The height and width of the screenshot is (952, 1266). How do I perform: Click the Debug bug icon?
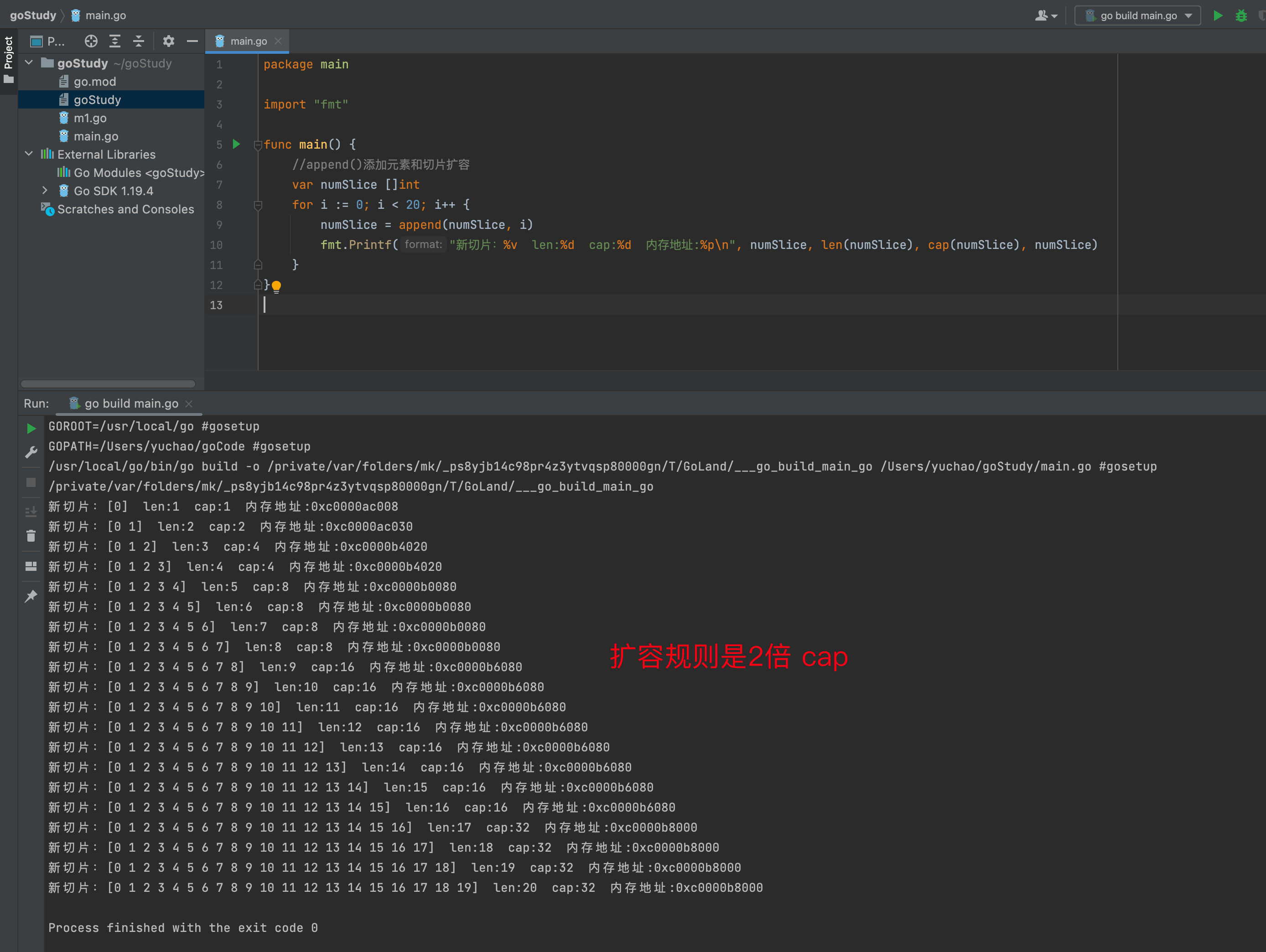pos(1241,16)
